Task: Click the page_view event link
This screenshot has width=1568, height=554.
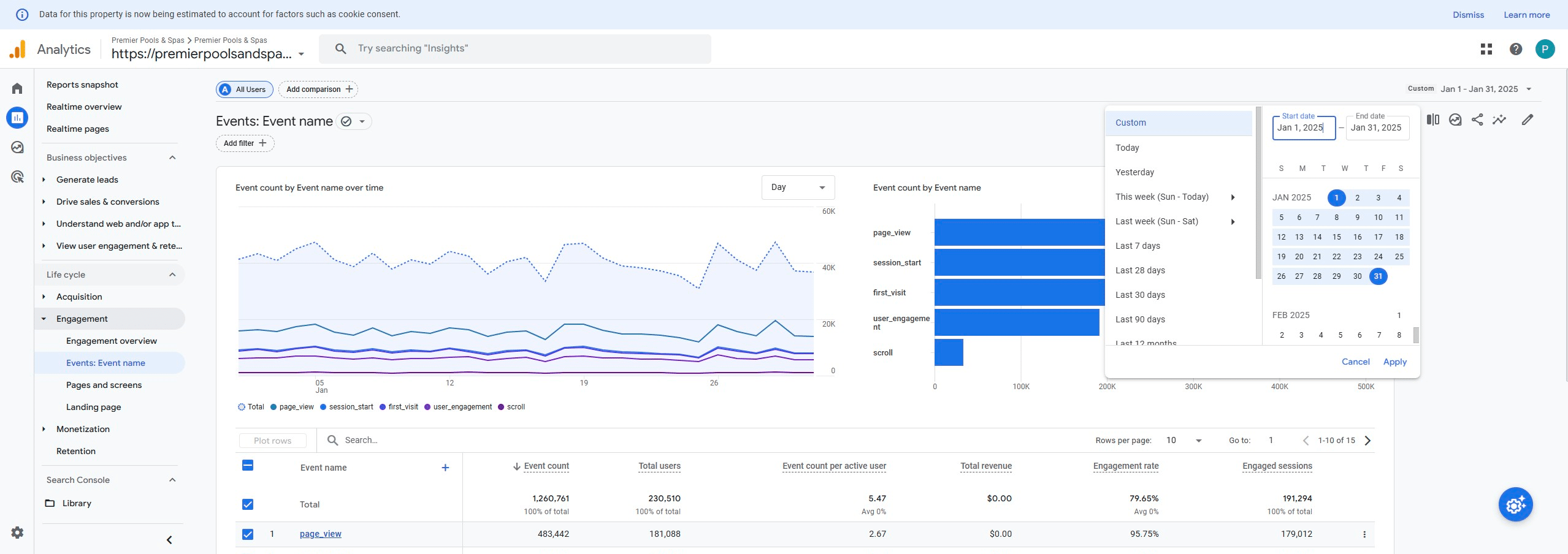Action: (x=320, y=534)
